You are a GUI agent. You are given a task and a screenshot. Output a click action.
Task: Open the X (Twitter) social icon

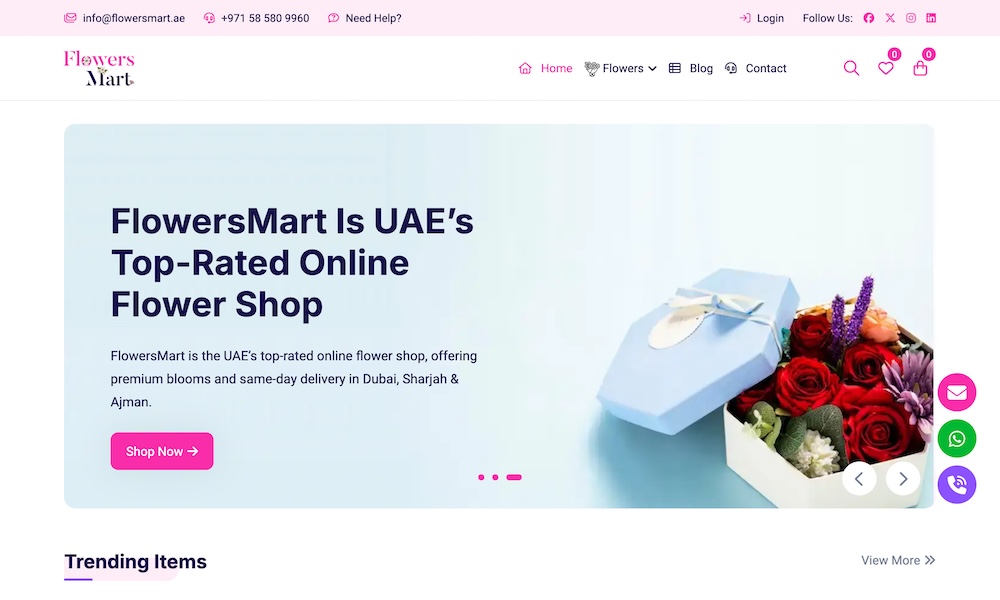[890, 18]
